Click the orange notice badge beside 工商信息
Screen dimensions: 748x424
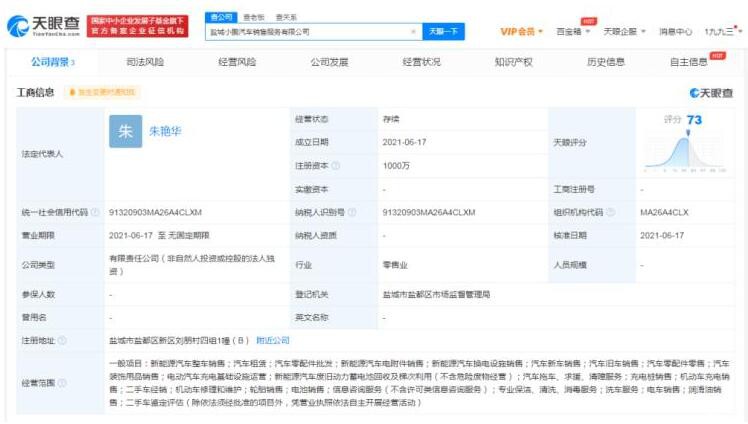click(x=102, y=92)
